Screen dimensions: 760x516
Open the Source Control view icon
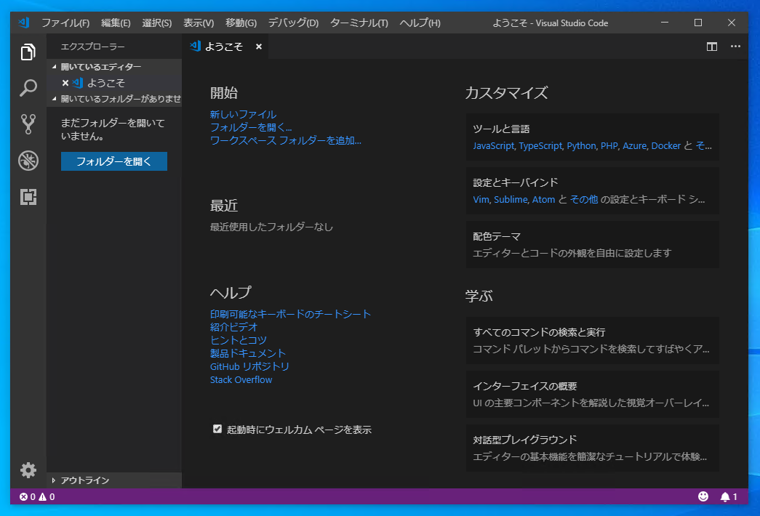click(28, 124)
